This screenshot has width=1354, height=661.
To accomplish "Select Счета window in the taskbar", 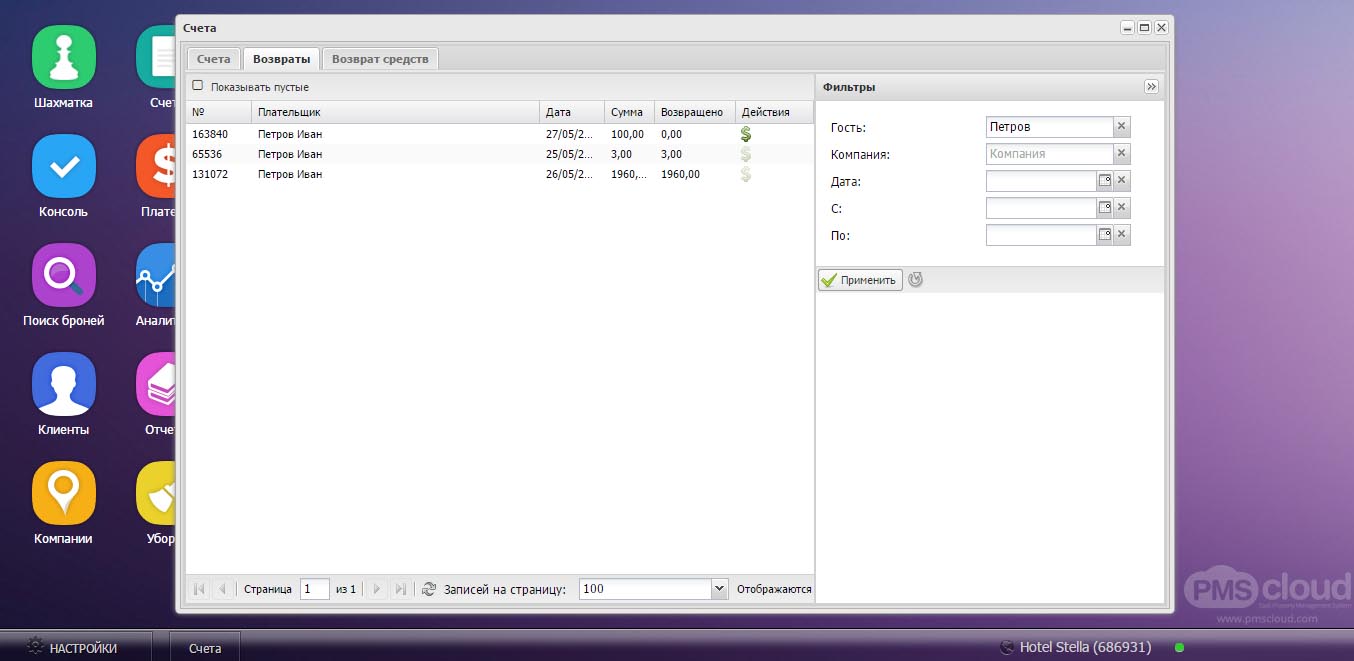I will click(x=205, y=648).
